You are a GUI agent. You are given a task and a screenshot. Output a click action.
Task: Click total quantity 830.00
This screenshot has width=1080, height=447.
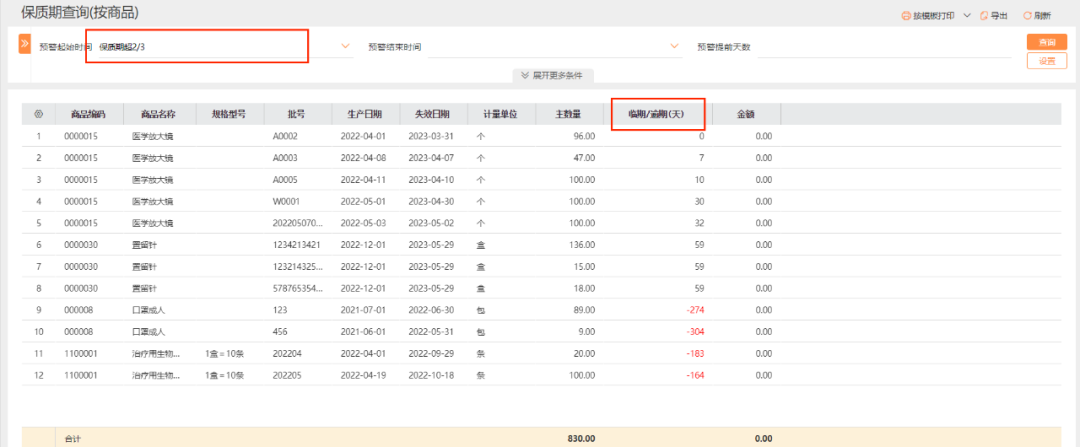(582, 438)
